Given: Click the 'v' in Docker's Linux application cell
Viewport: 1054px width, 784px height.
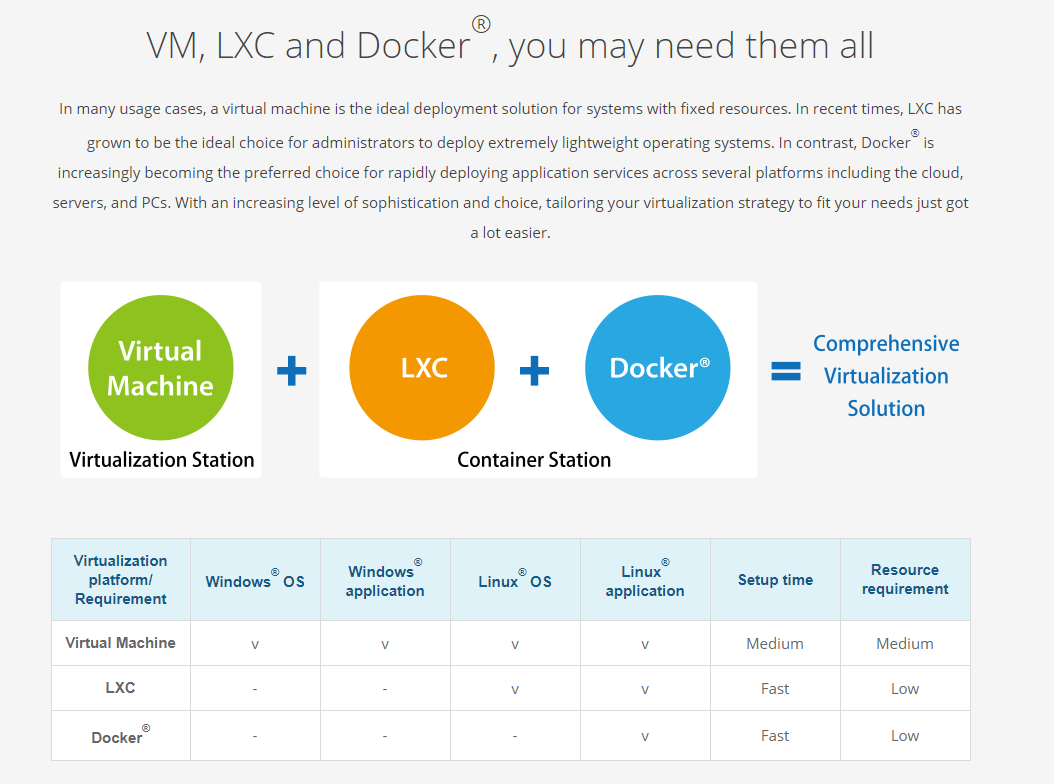Looking at the screenshot, I should [645, 737].
